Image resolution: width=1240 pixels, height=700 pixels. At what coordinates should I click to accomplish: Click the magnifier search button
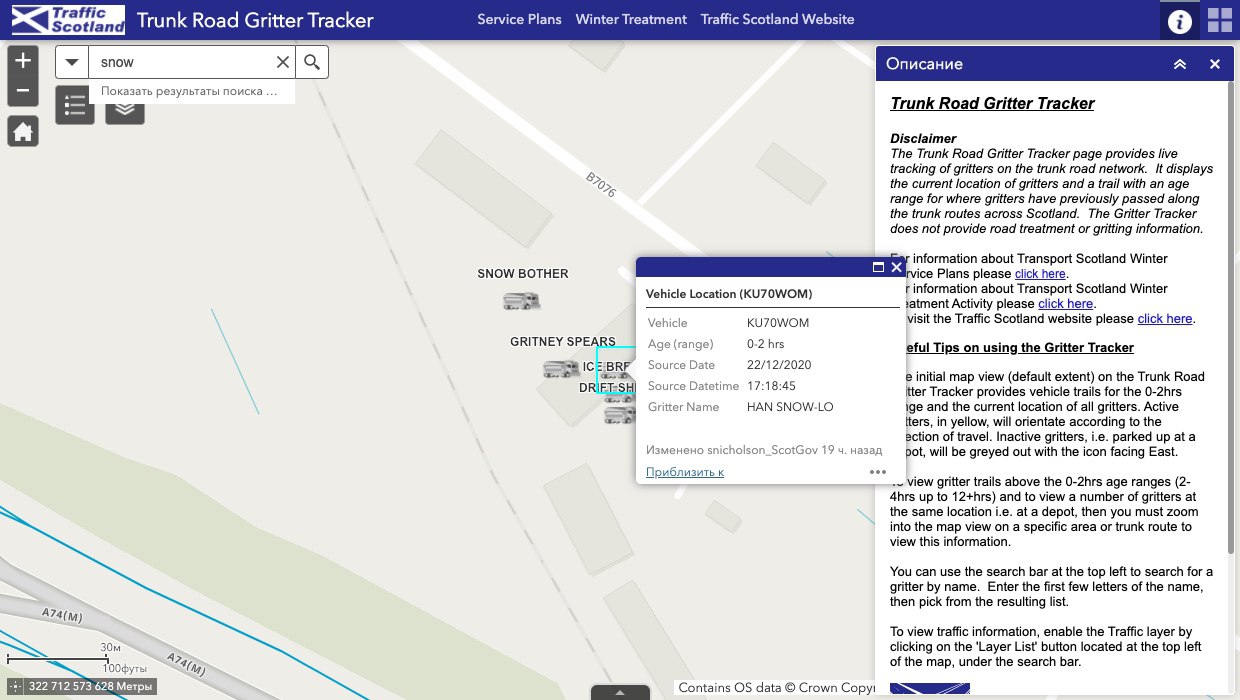[x=312, y=62]
